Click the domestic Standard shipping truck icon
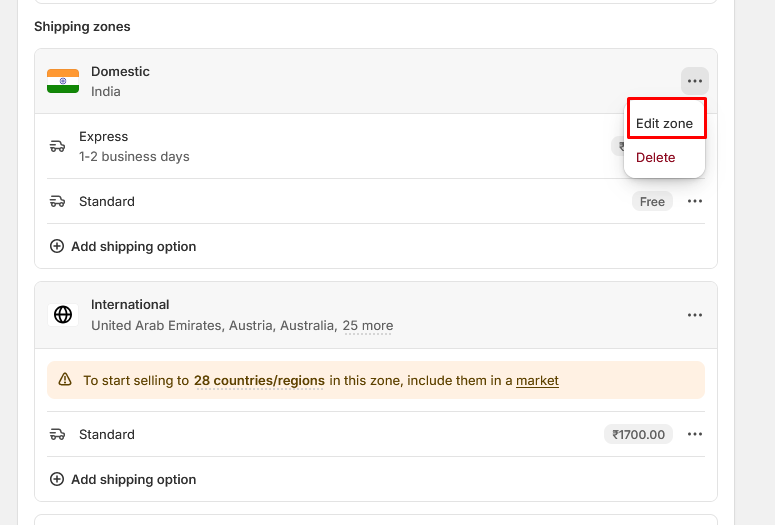The height and width of the screenshot is (525, 775). coord(57,202)
